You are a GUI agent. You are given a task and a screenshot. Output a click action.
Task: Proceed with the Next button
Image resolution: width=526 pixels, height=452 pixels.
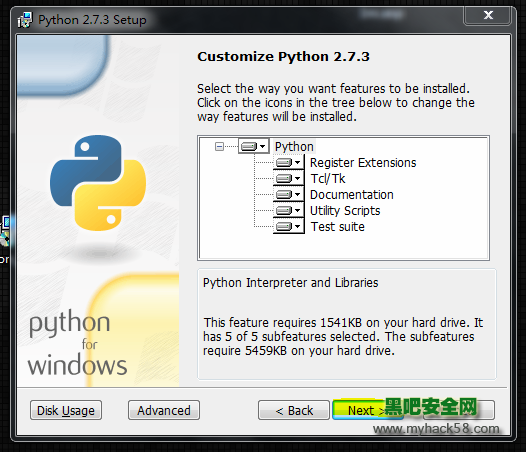coord(367,410)
